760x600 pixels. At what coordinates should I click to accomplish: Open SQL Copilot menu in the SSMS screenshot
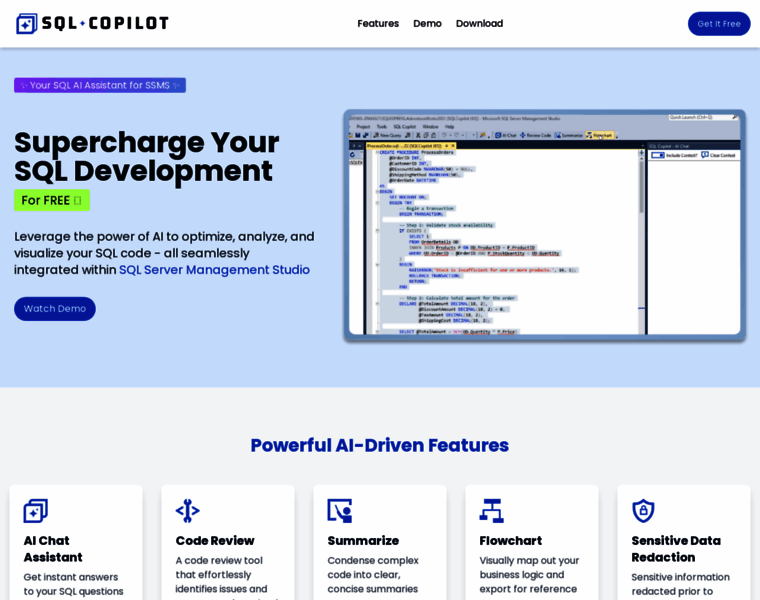point(404,126)
